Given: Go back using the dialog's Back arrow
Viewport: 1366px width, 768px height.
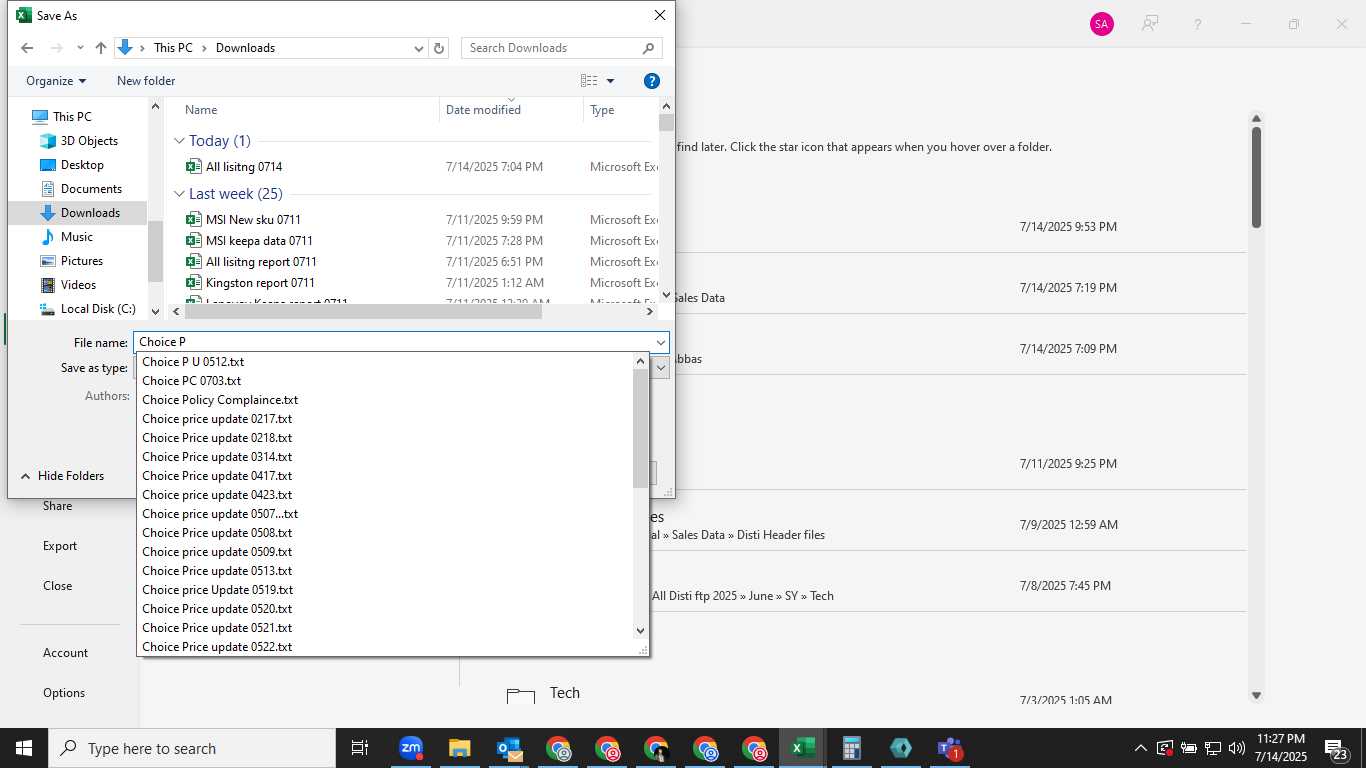Looking at the screenshot, I should pos(27,48).
